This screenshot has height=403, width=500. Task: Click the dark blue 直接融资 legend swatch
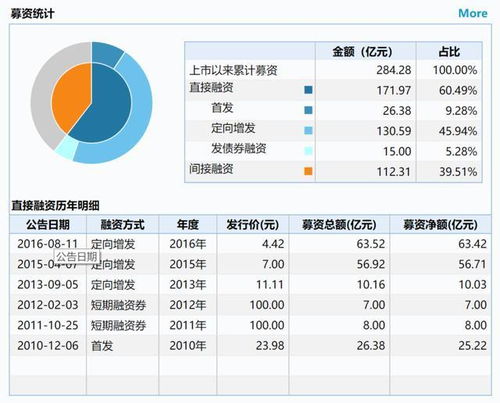(308, 90)
